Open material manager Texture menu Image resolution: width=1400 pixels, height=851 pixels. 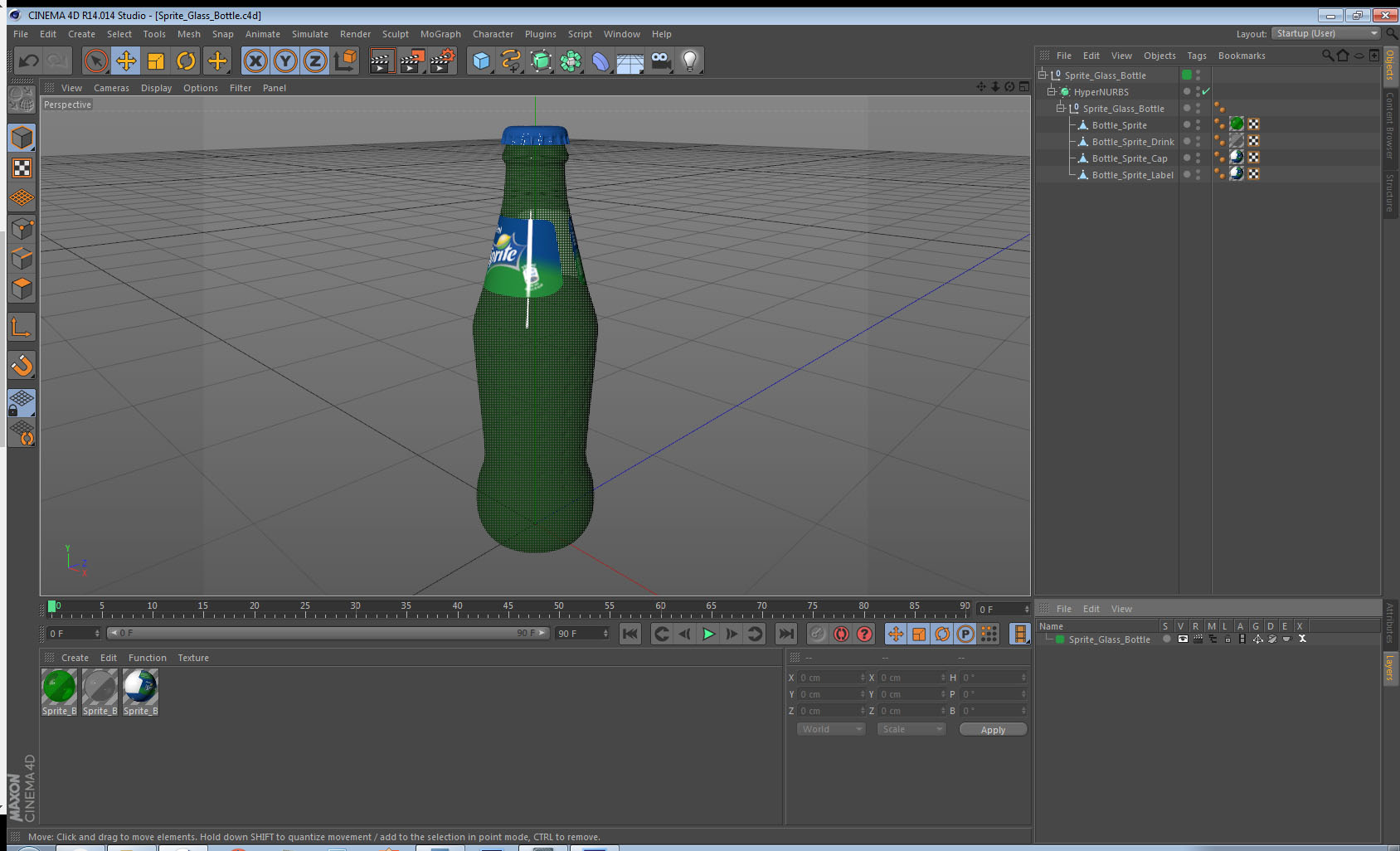193,658
